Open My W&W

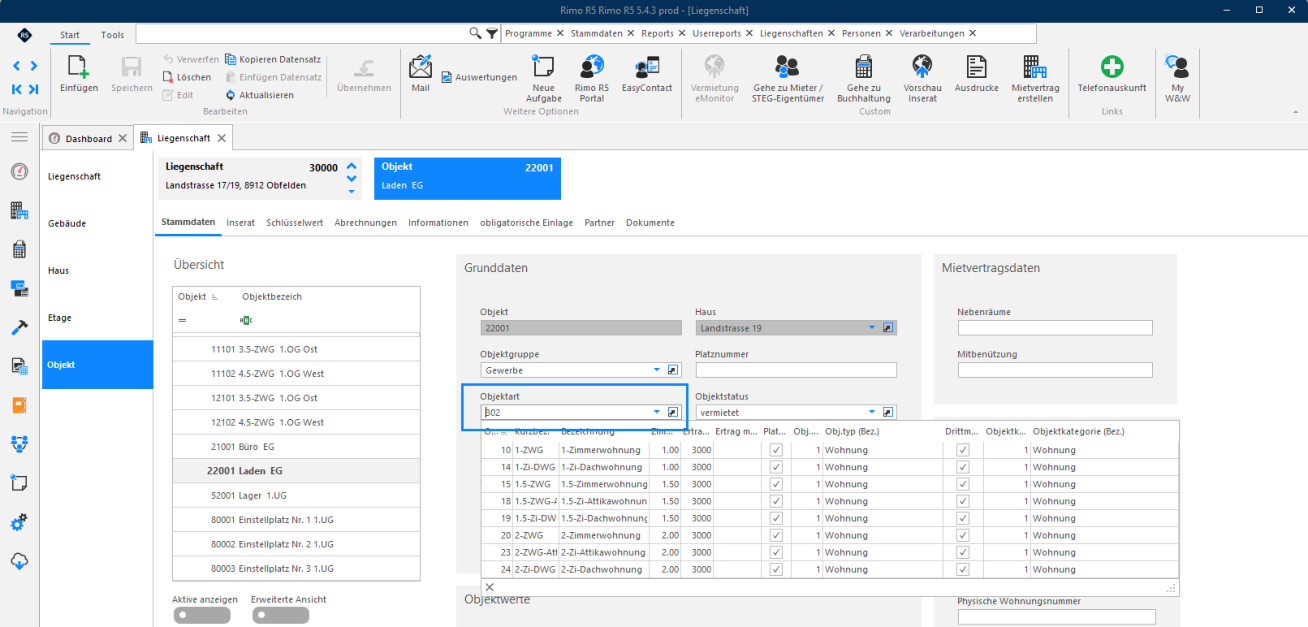1177,67
